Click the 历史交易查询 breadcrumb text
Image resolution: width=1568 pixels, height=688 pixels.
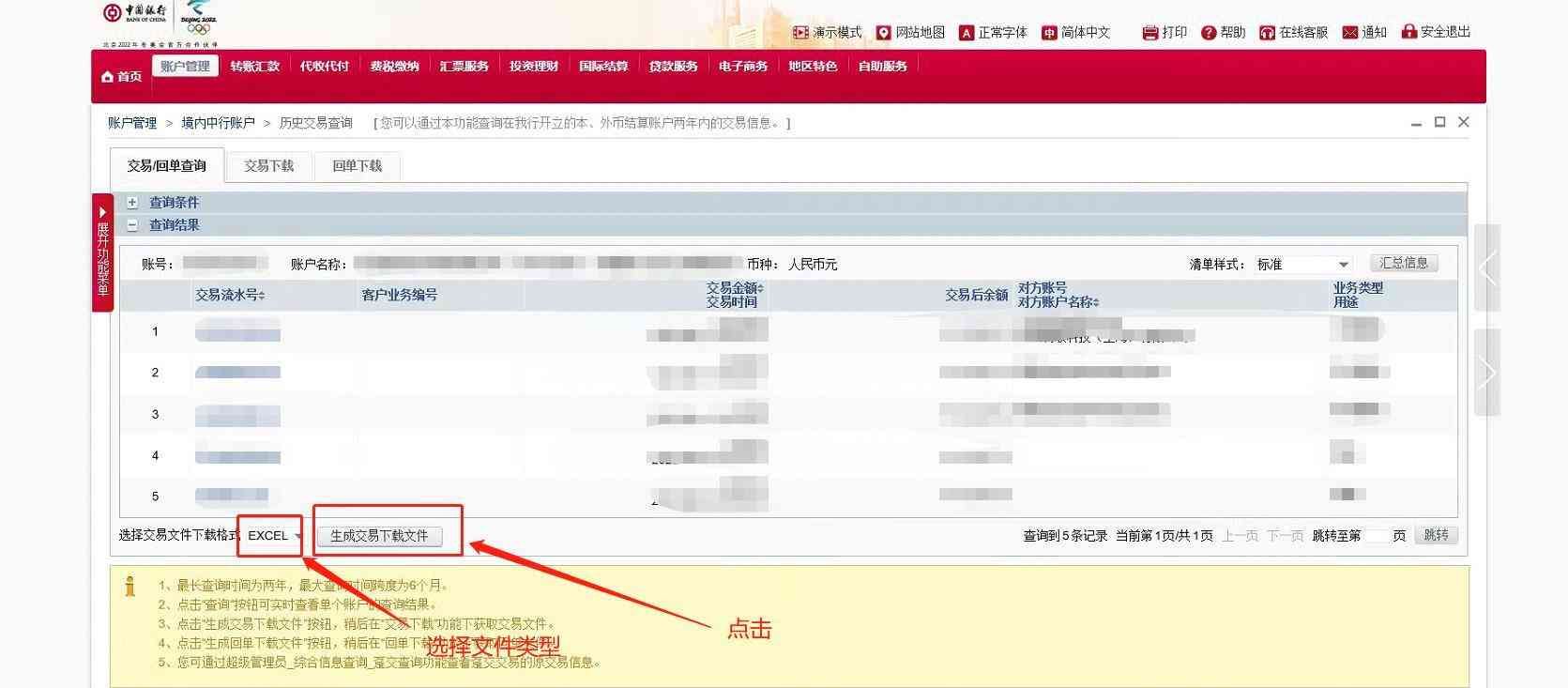315,123
